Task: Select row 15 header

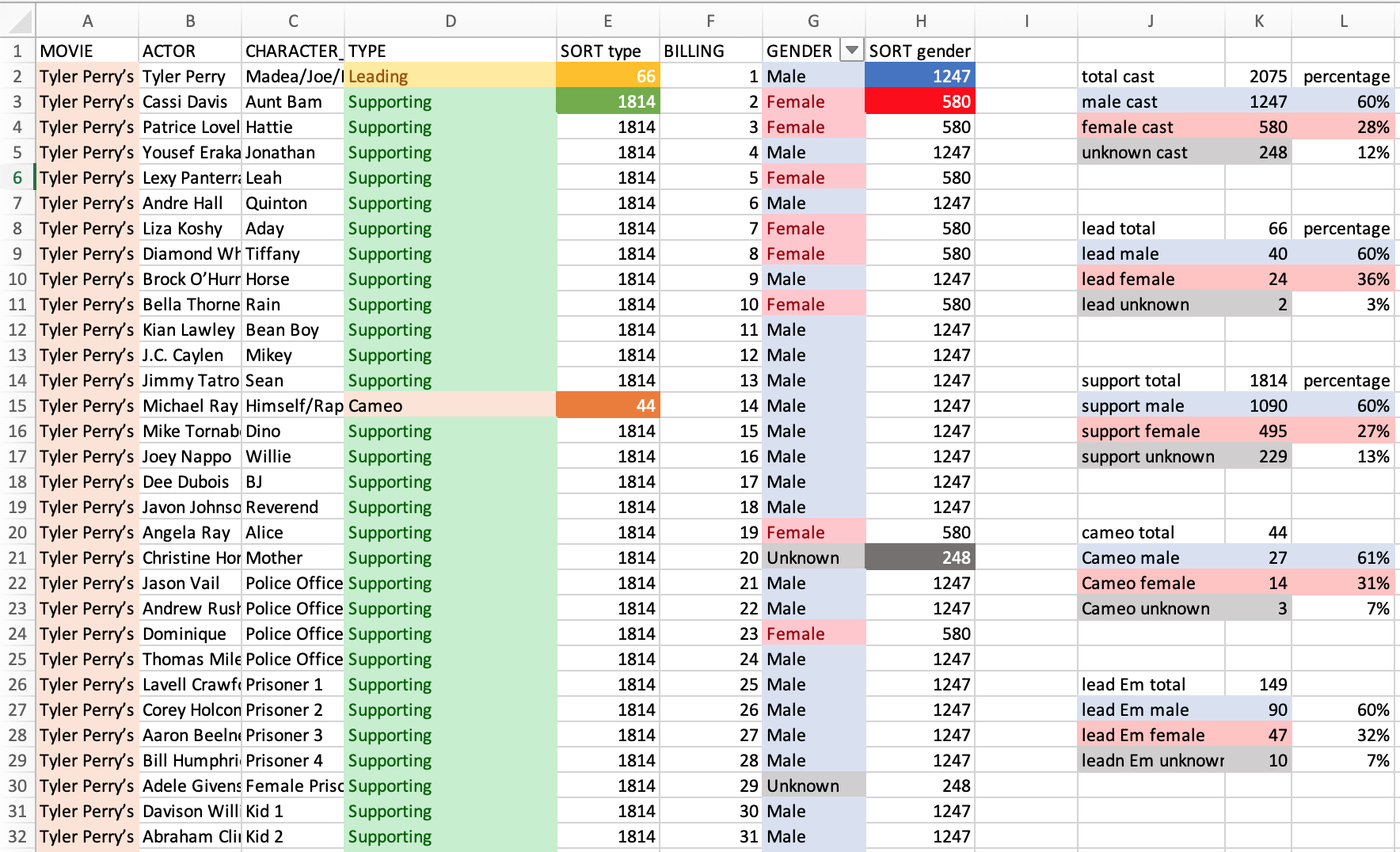Action: click(17, 405)
